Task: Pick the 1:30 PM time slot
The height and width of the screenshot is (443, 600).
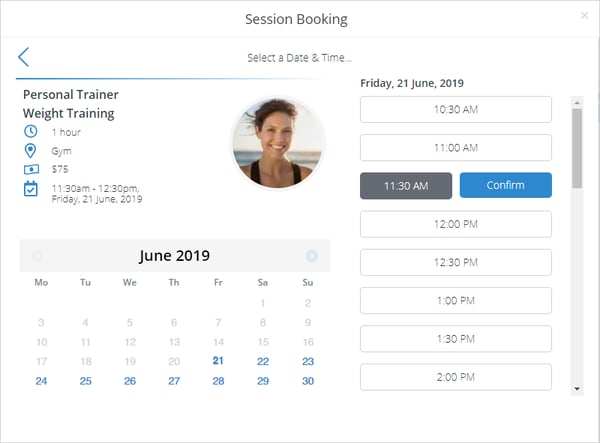Action: [456, 339]
